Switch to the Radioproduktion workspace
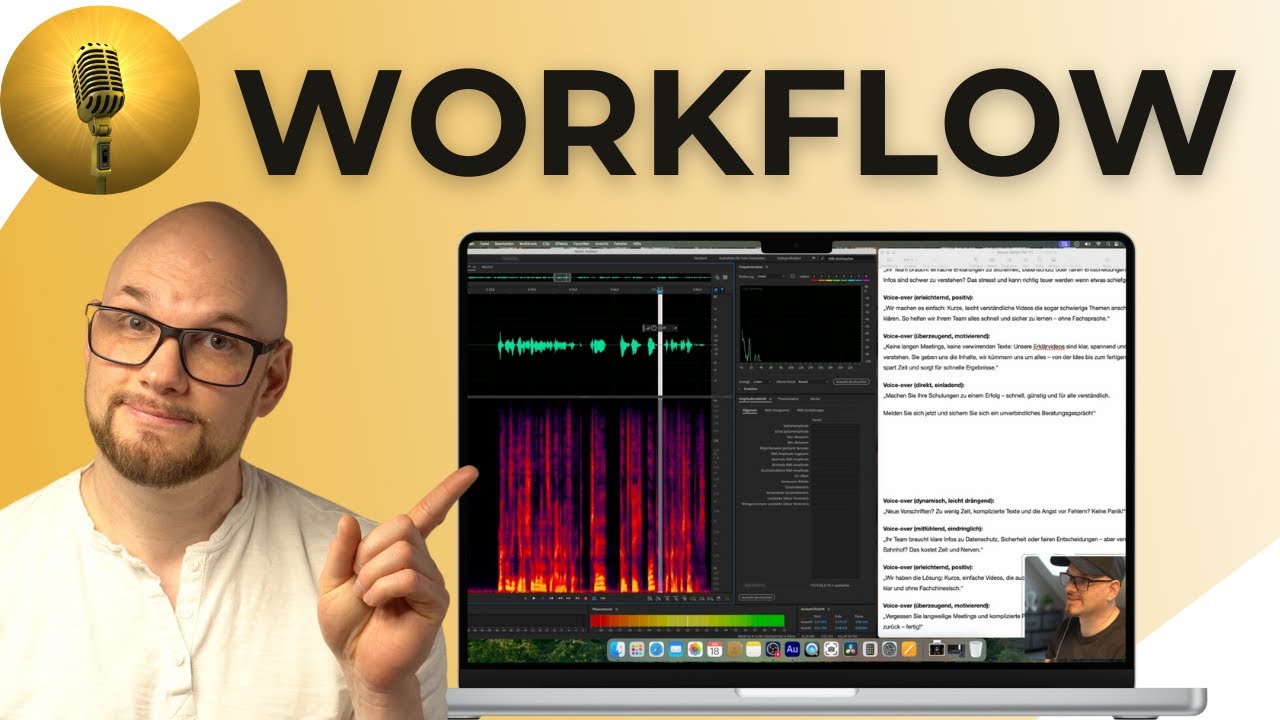This screenshot has width=1280, height=720. tap(789, 258)
